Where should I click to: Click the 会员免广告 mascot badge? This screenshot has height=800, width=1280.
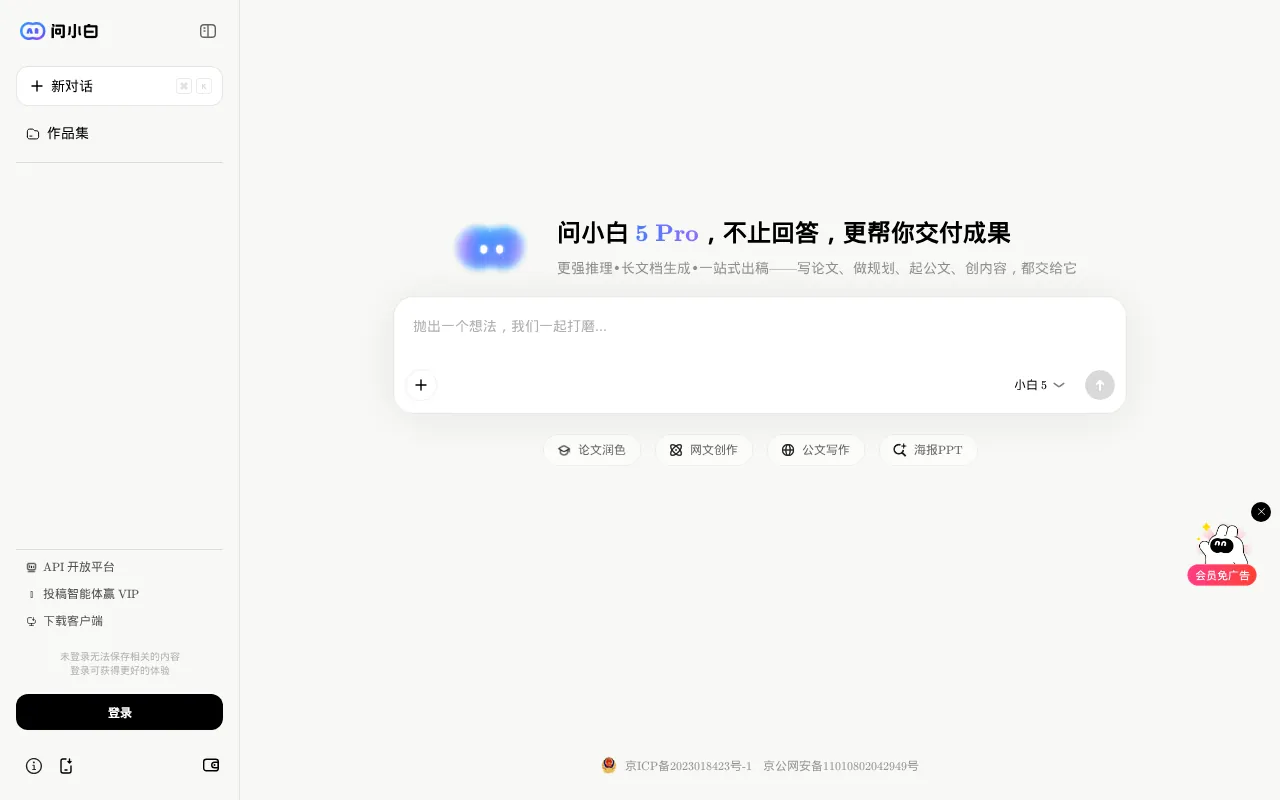(x=1222, y=555)
